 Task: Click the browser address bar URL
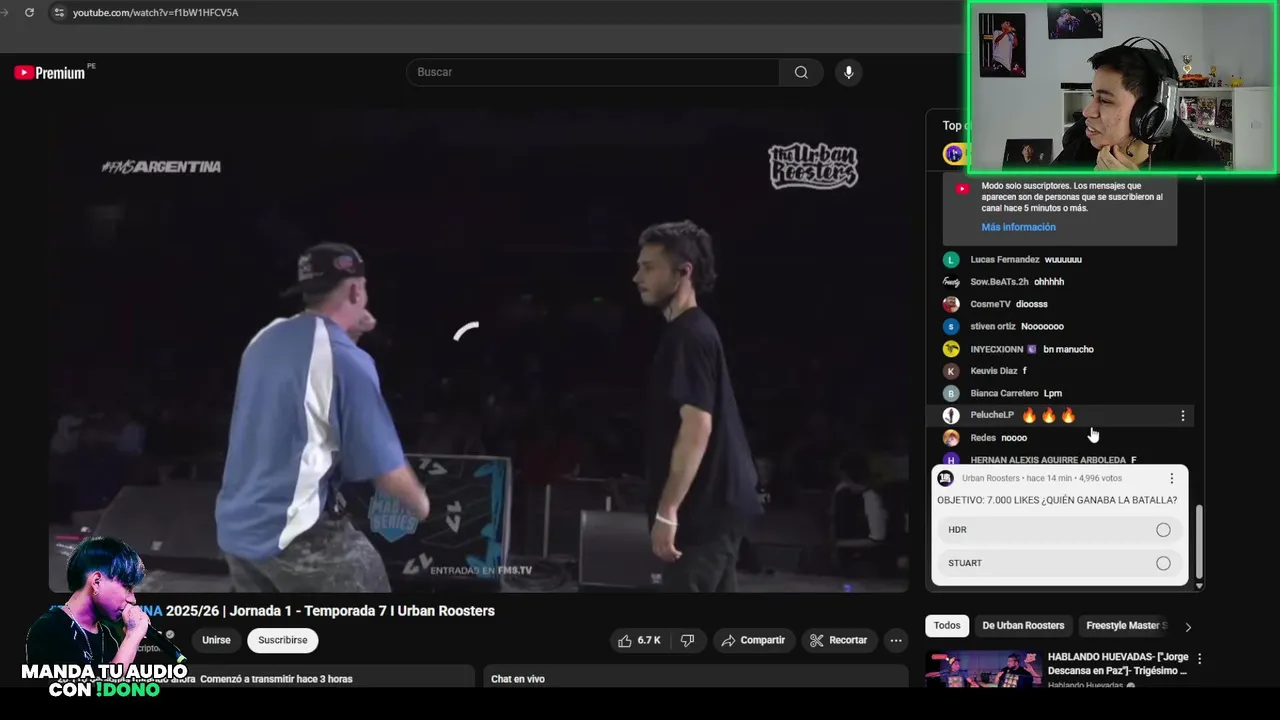155,12
